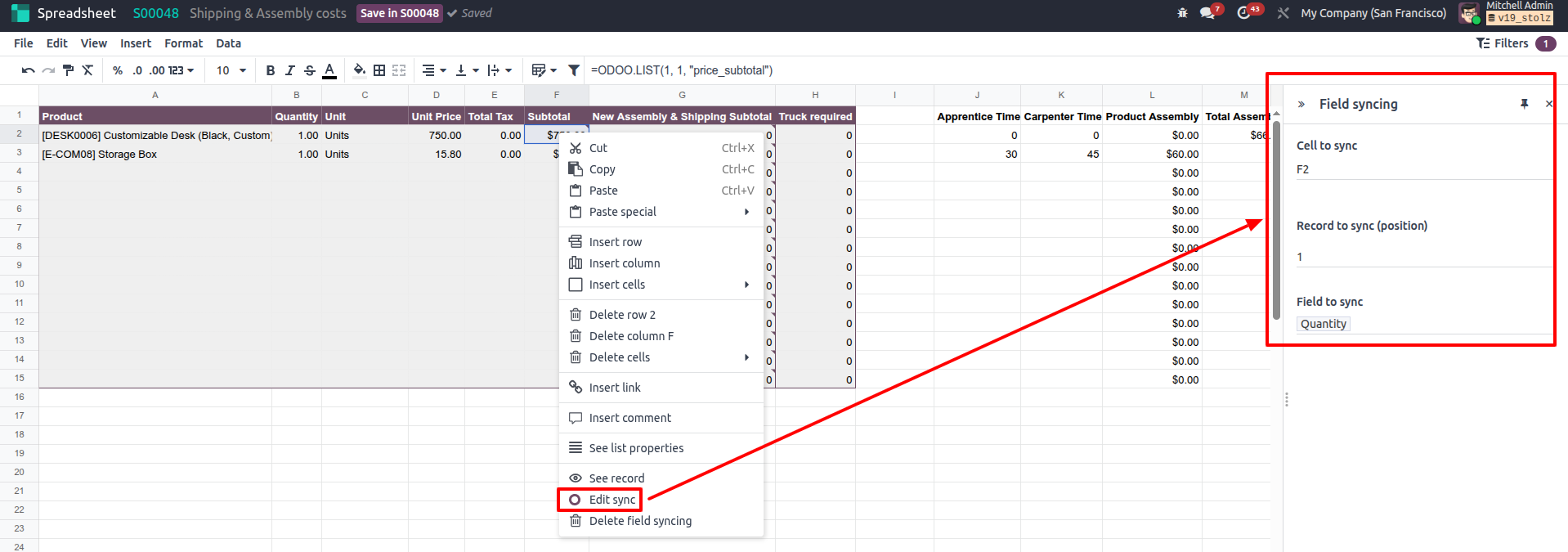Image resolution: width=1568 pixels, height=552 pixels.
Task: Open the activities clock icon
Action: click(x=1243, y=13)
